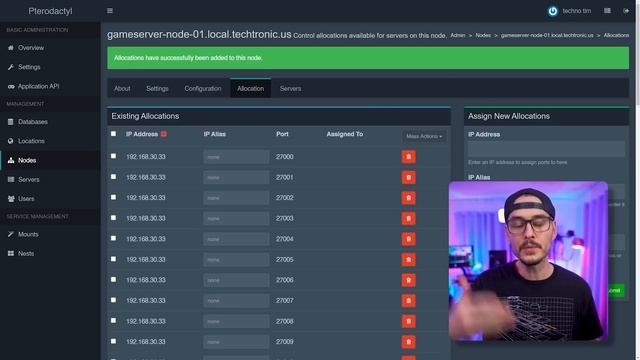Click the new allocation IP Address field
Screen dimensions: 640x360
pos(546,149)
